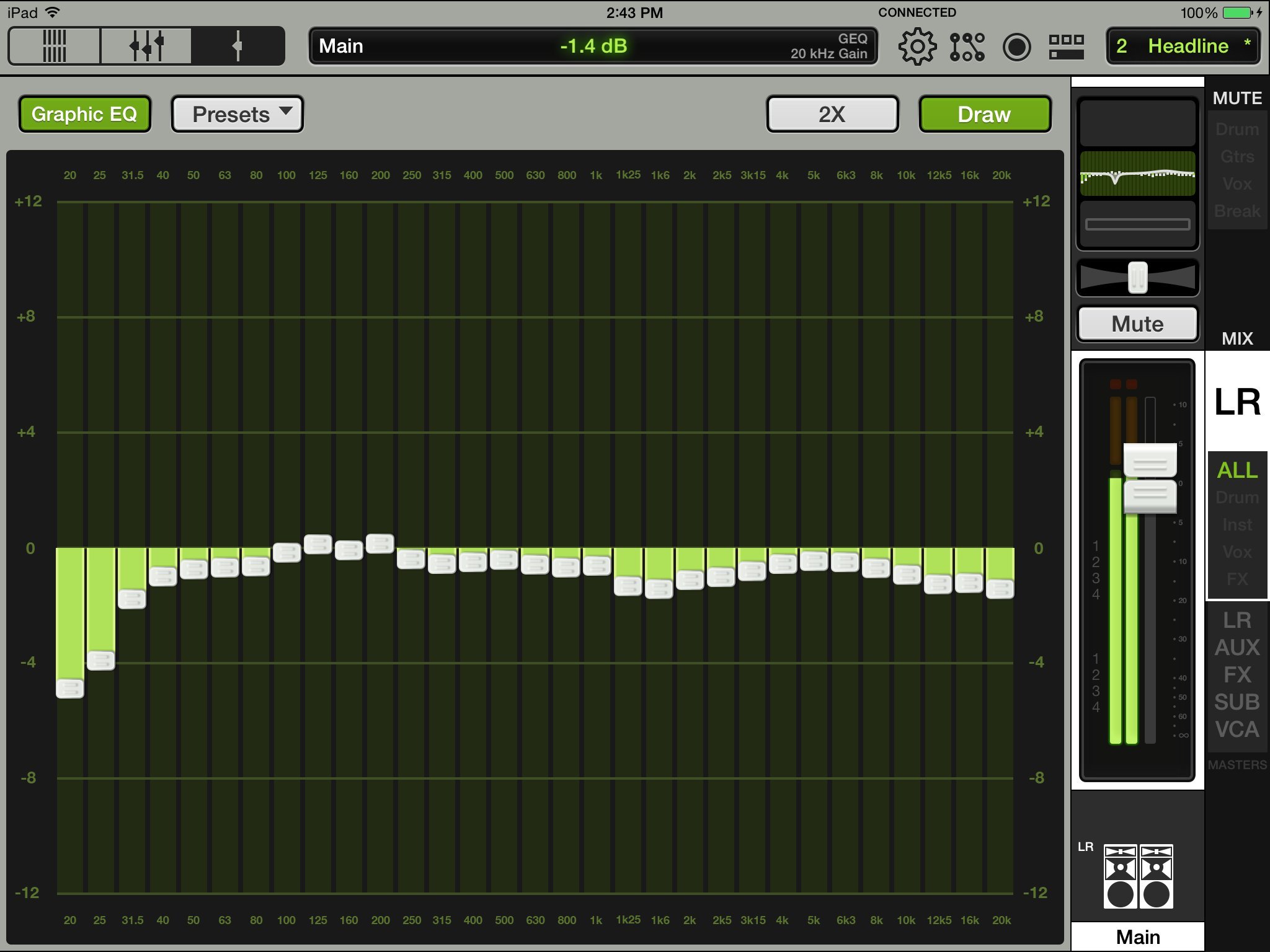
Task: Tap the 20 Hz EQ band slider
Action: click(70, 688)
